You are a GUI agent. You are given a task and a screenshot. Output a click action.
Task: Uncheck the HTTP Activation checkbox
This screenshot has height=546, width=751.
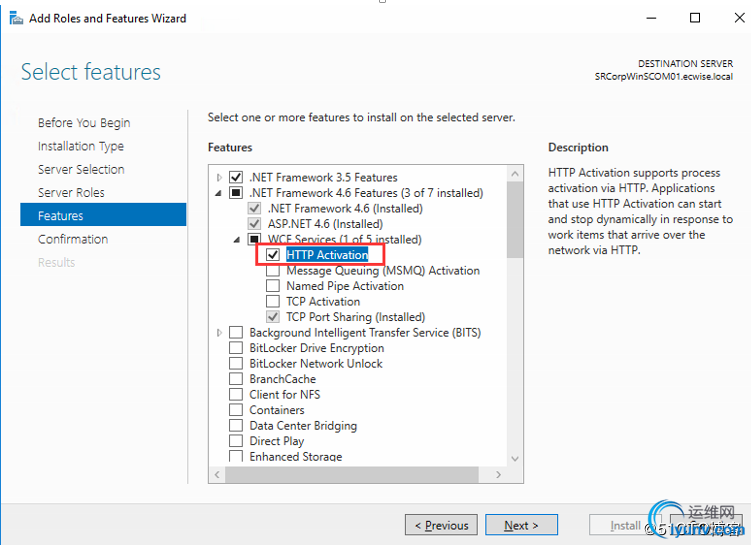coord(273,255)
